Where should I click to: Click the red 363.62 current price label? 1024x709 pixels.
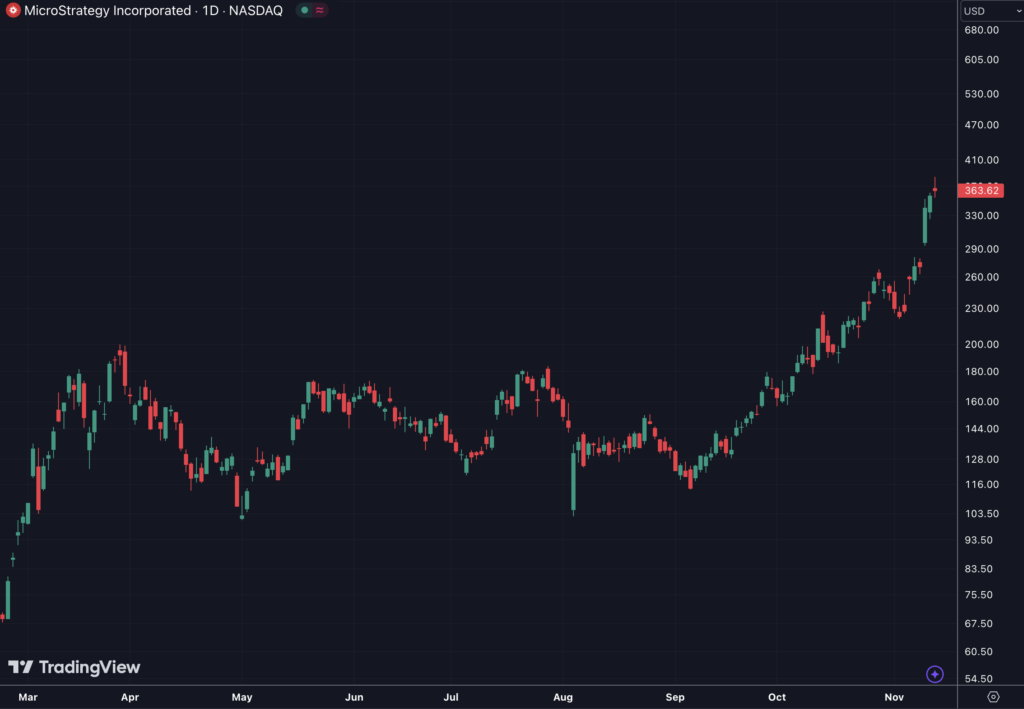(x=979, y=190)
